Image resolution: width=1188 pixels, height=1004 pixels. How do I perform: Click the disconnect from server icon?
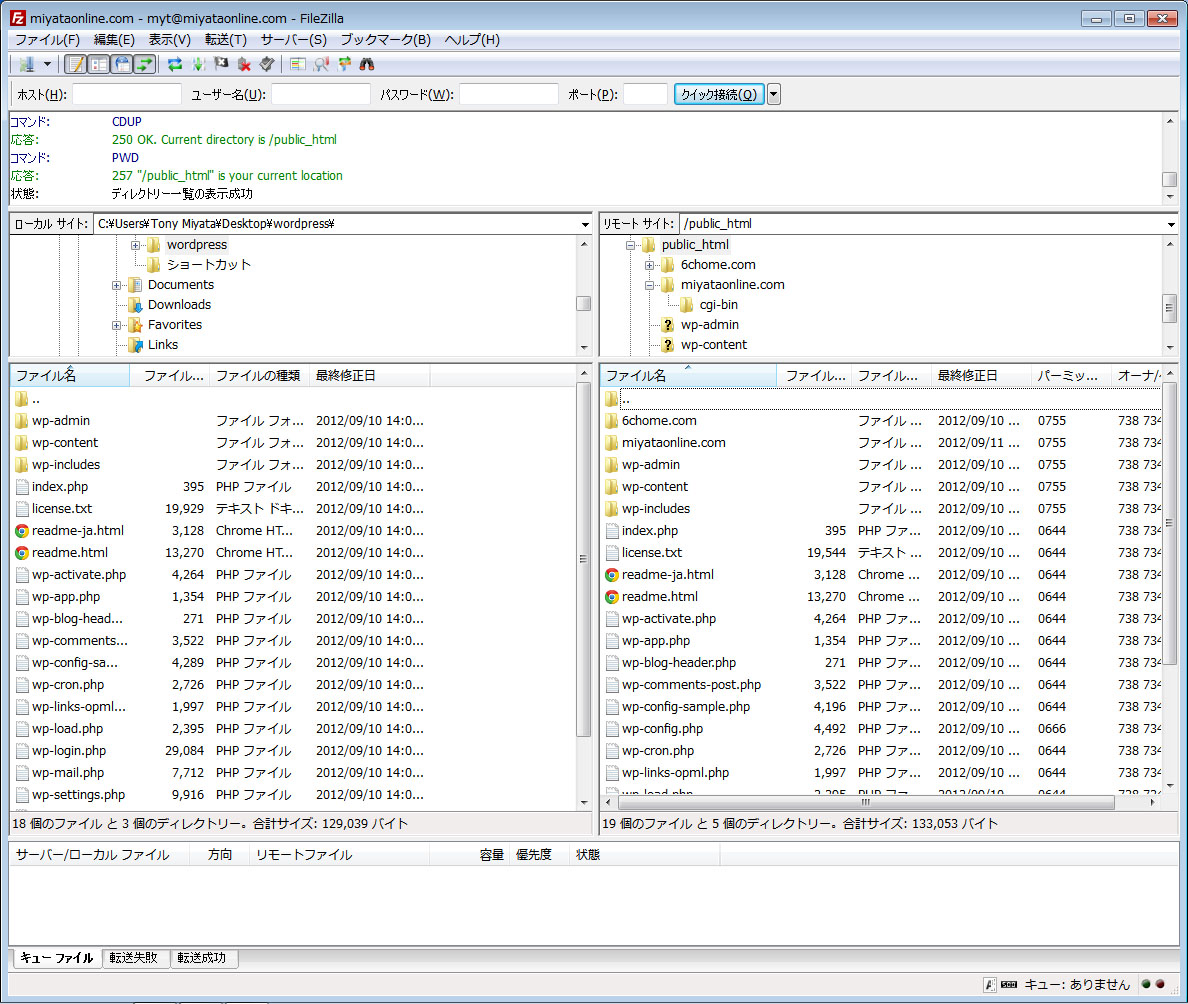pos(243,64)
